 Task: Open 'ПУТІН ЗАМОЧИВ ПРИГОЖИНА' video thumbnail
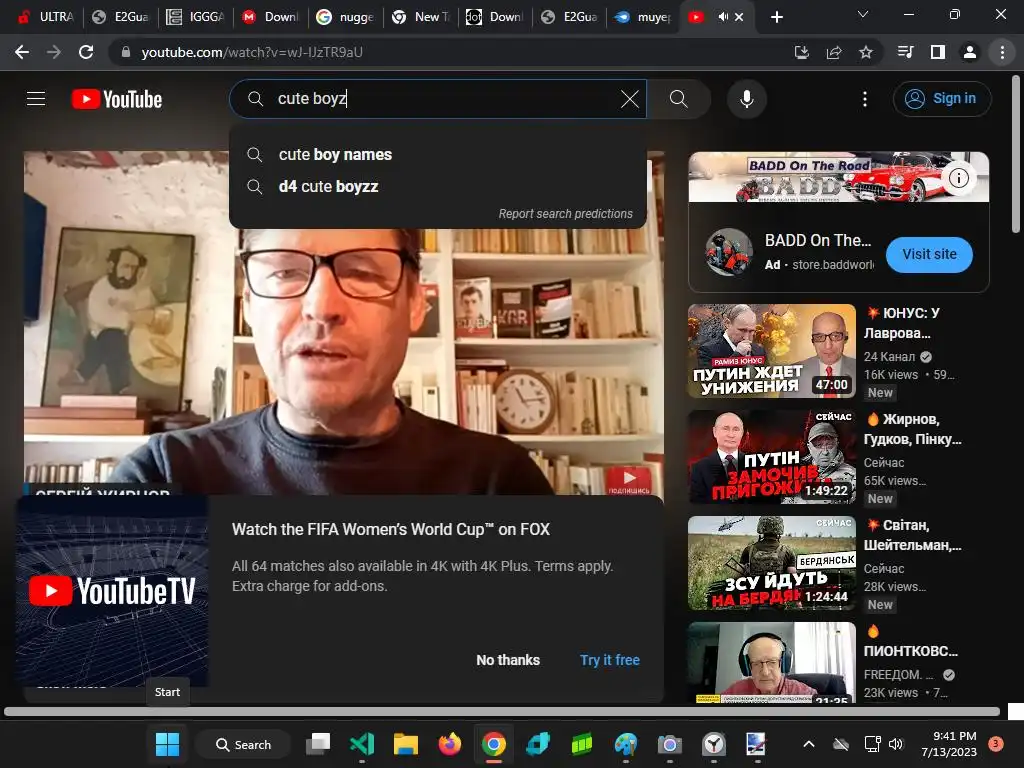772,457
